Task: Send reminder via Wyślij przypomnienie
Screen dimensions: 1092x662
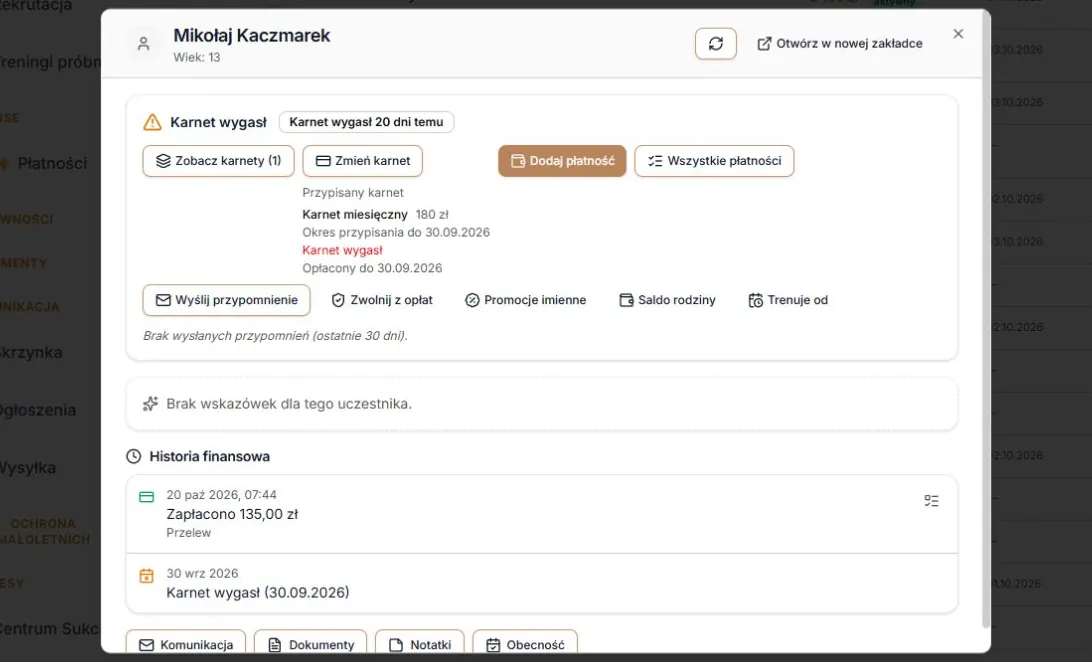Action: tap(226, 300)
